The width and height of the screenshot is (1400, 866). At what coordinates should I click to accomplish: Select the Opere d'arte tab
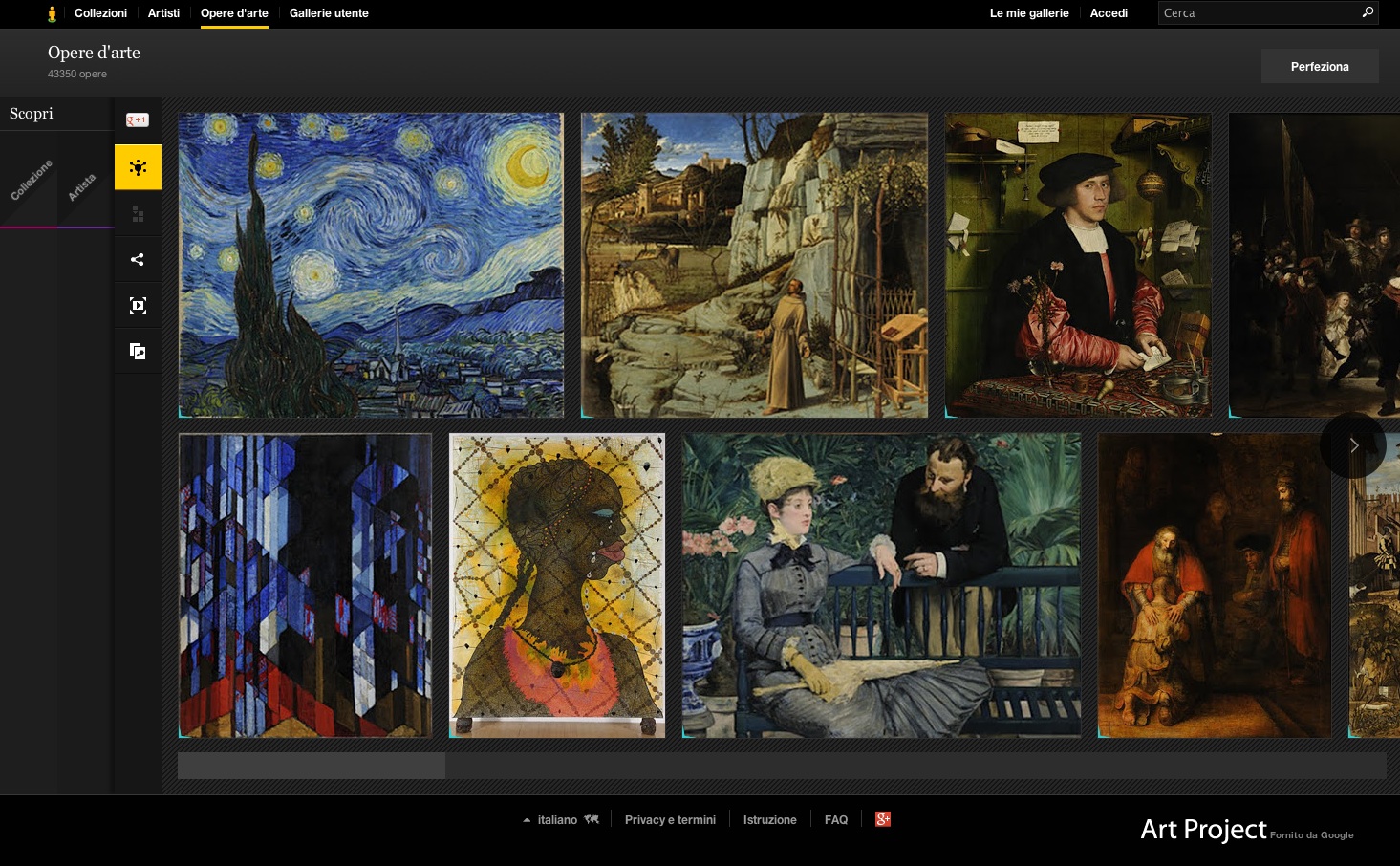click(x=234, y=13)
